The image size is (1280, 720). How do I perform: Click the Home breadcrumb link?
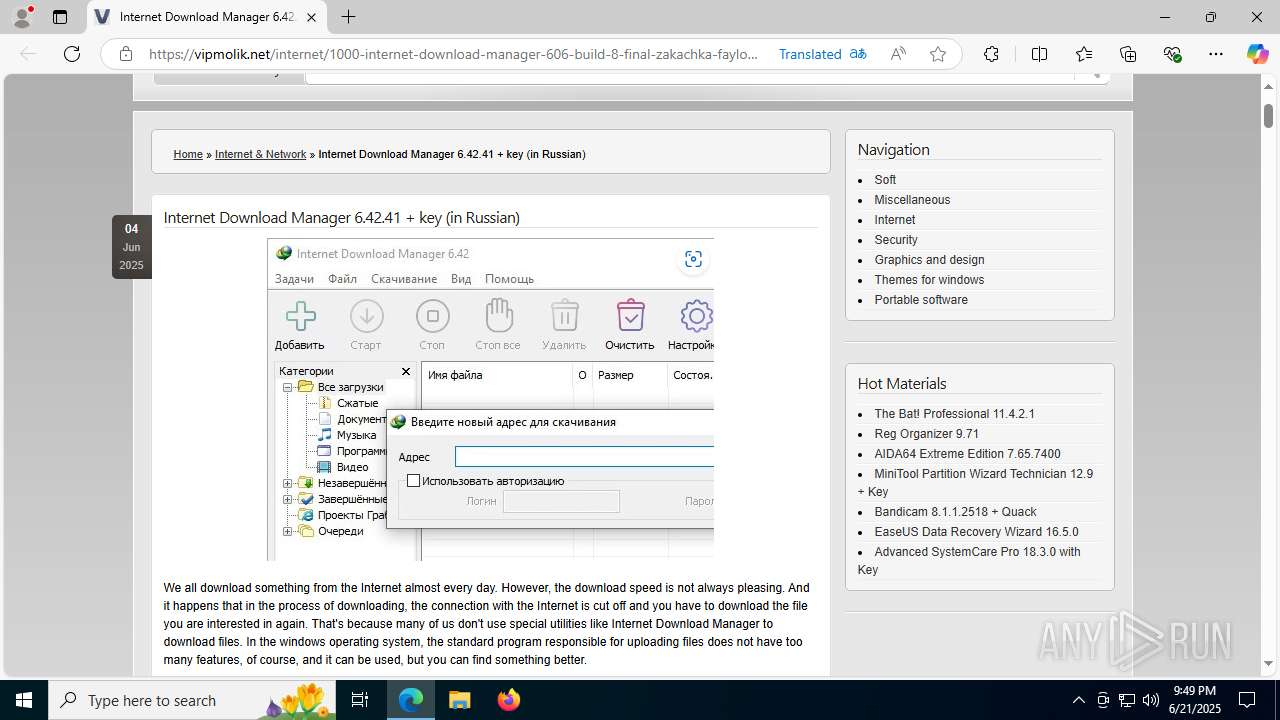click(188, 154)
